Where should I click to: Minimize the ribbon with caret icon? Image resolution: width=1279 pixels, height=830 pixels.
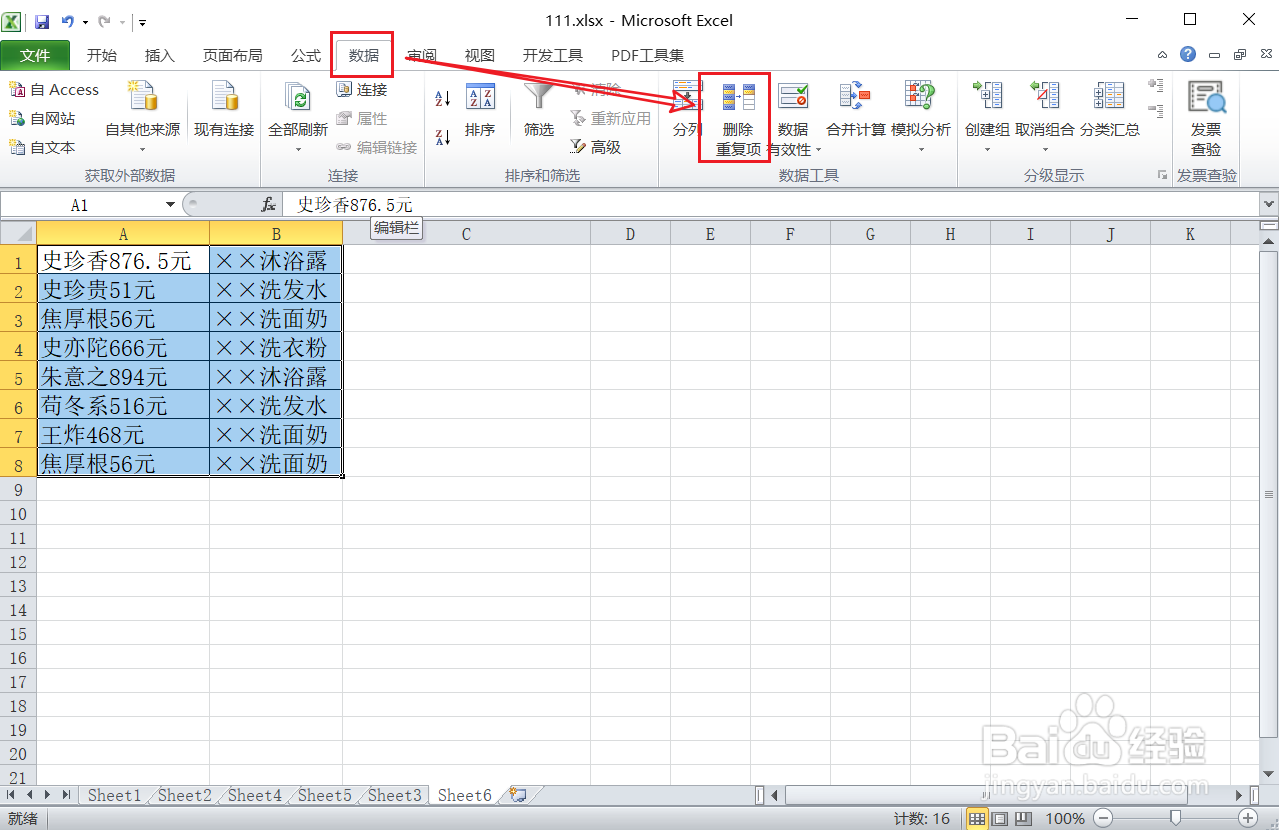1162,56
